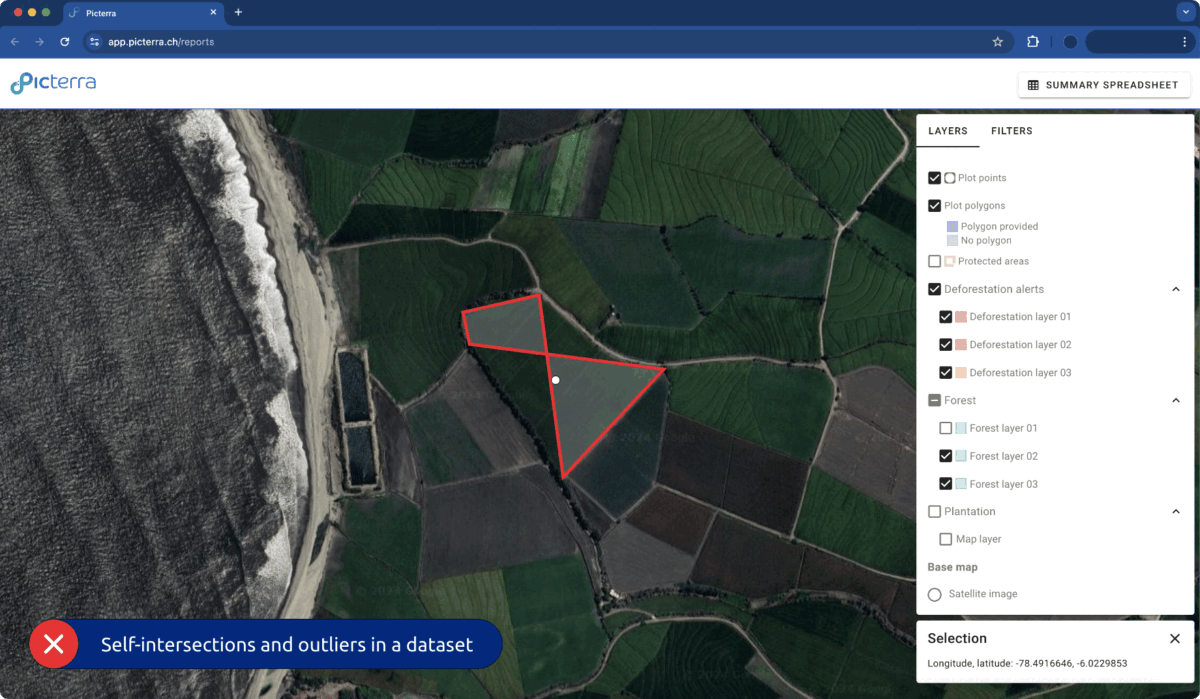Toggle the Deforestation alerts group checkbox

(934, 289)
